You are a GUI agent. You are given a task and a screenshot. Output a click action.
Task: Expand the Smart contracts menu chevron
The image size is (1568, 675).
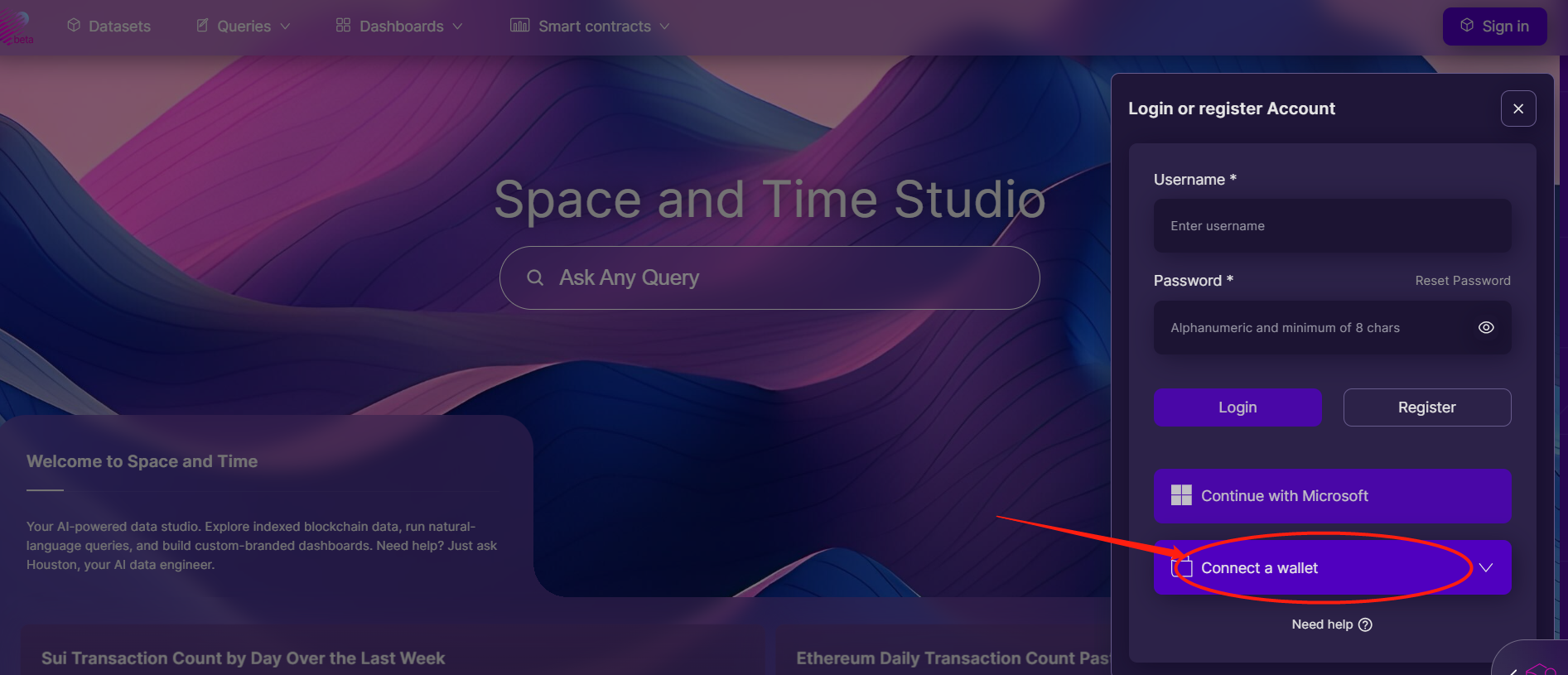[664, 27]
